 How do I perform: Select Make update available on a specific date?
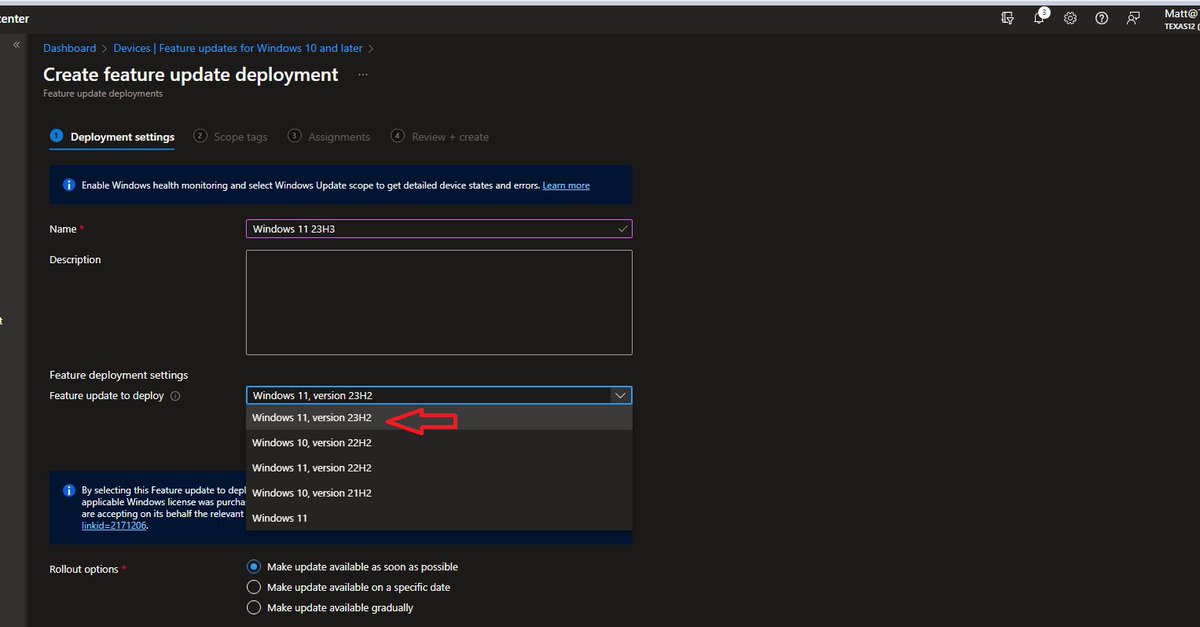pos(254,587)
